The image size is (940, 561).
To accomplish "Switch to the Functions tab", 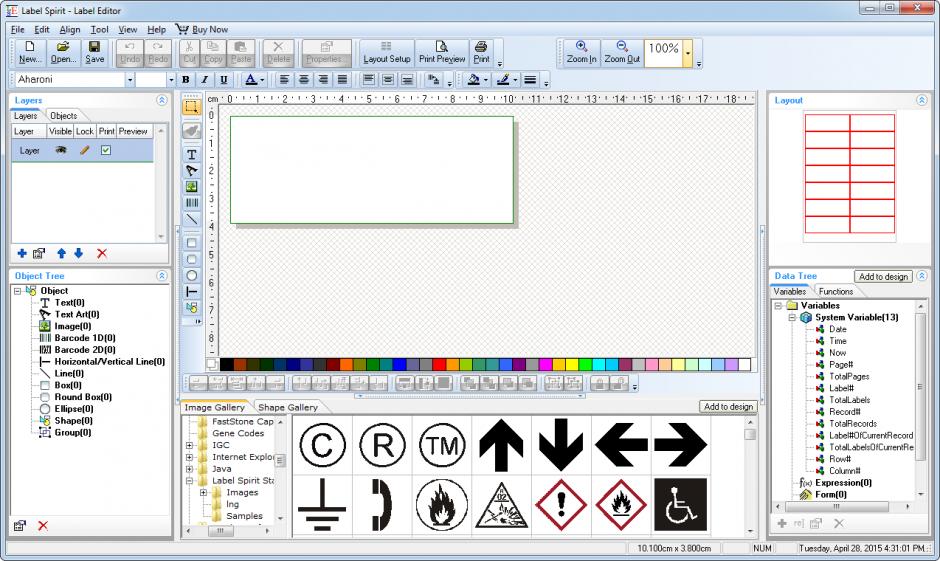I will point(836,291).
